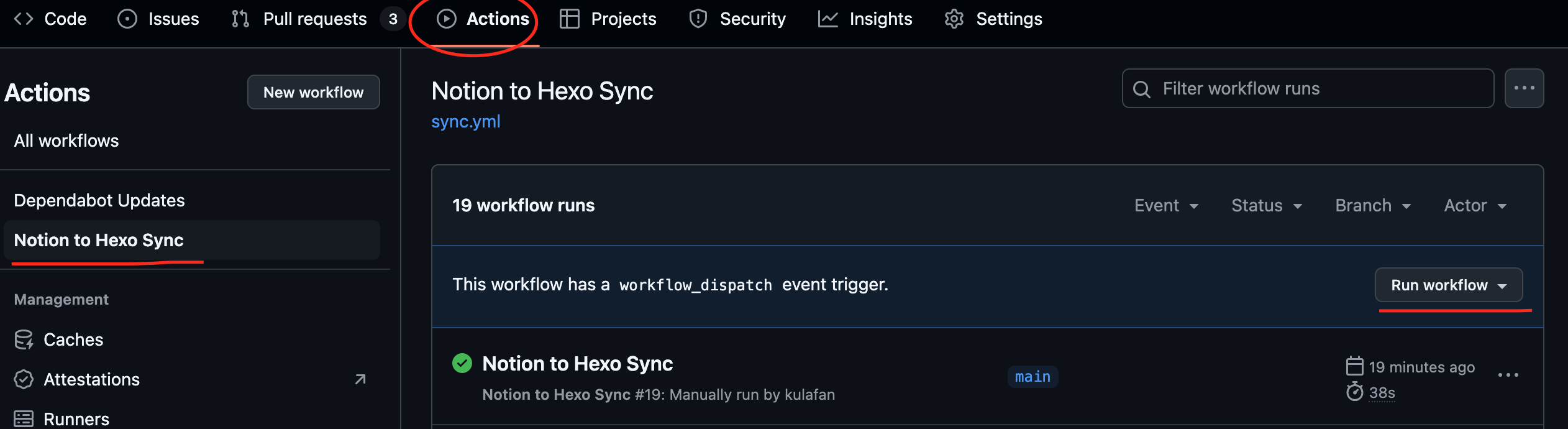Screen dimensions: 1568x429
Task: Click the New workflow button
Action: point(314,92)
